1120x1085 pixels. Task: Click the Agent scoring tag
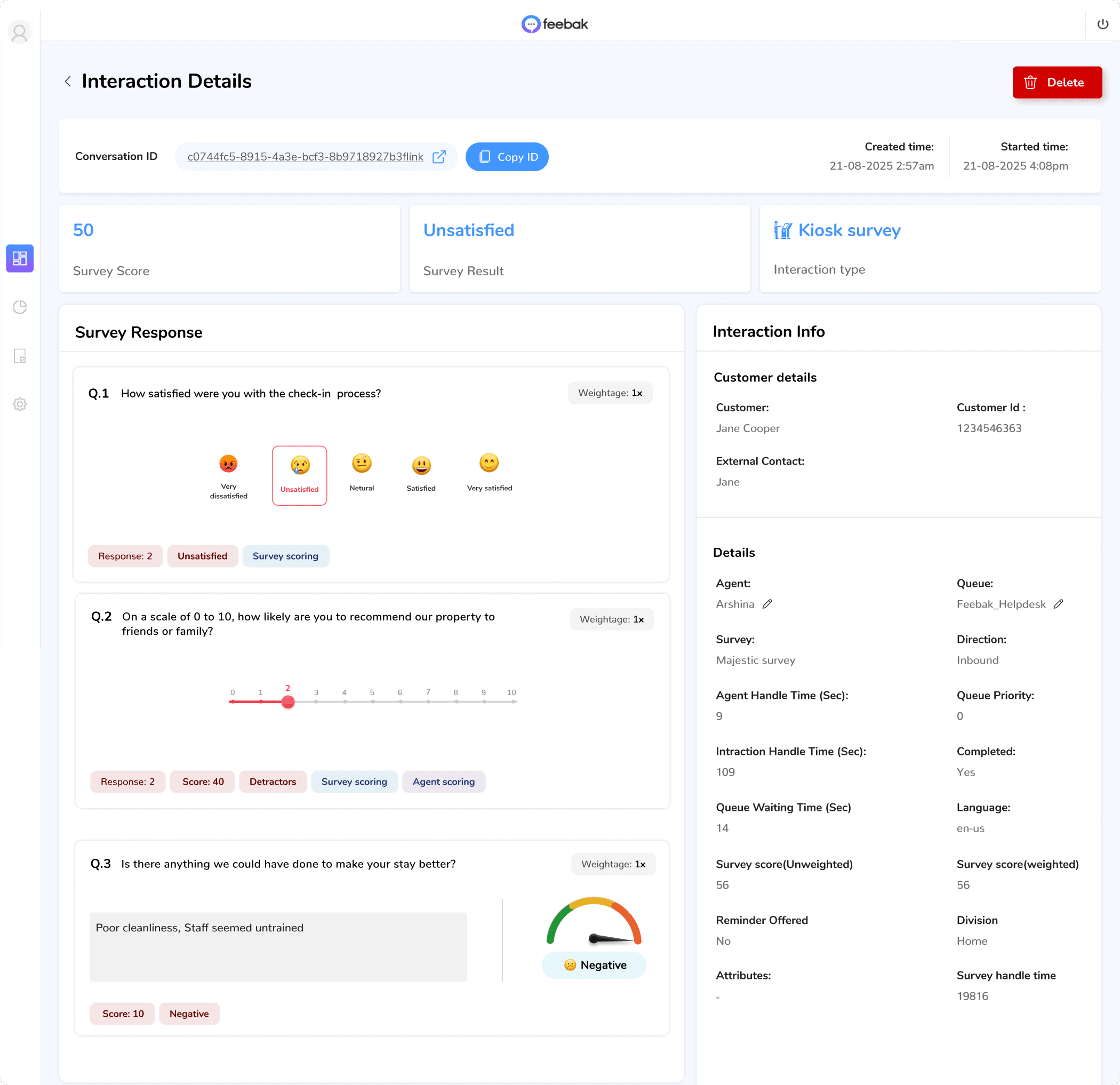pyautogui.click(x=443, y=781)
